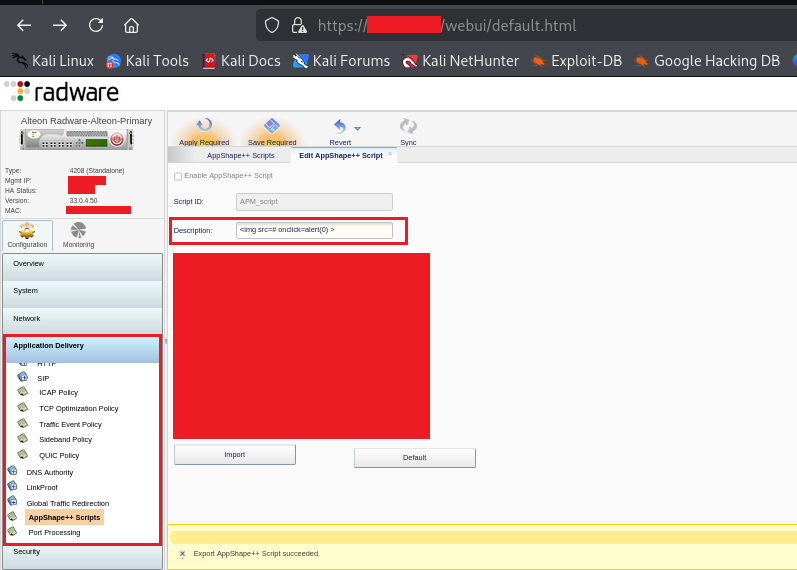Click the Revert arrow icon
Viewport: 797px width, 570px height.
click(x=339, y=126)
